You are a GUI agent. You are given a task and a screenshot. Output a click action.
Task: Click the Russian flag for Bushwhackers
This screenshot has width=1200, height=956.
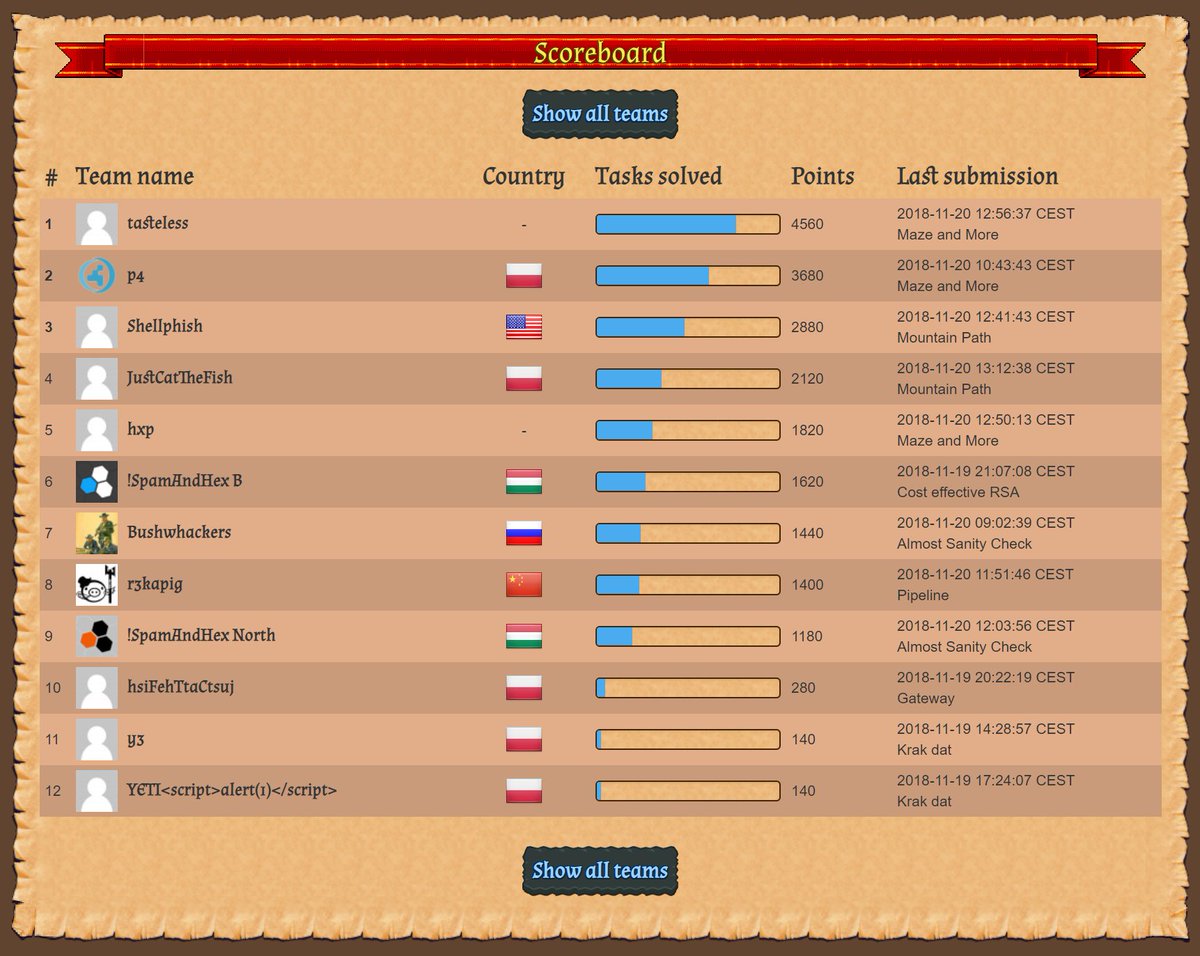524,533
